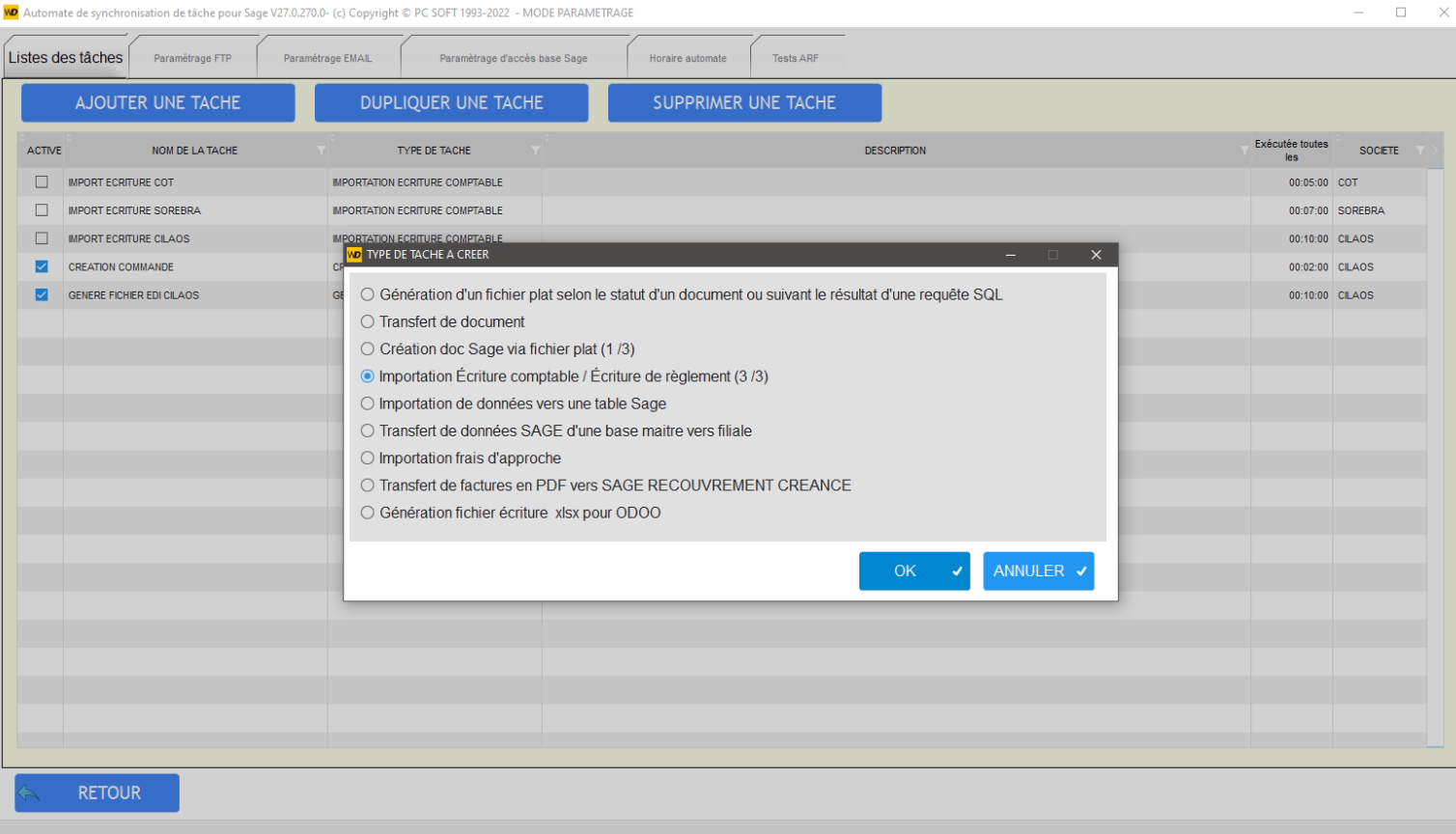Viewport: 1456px width, 834px height.
Task: Open the DESCRIPTION column filter icon
Action: click(x=1244, y=151)
